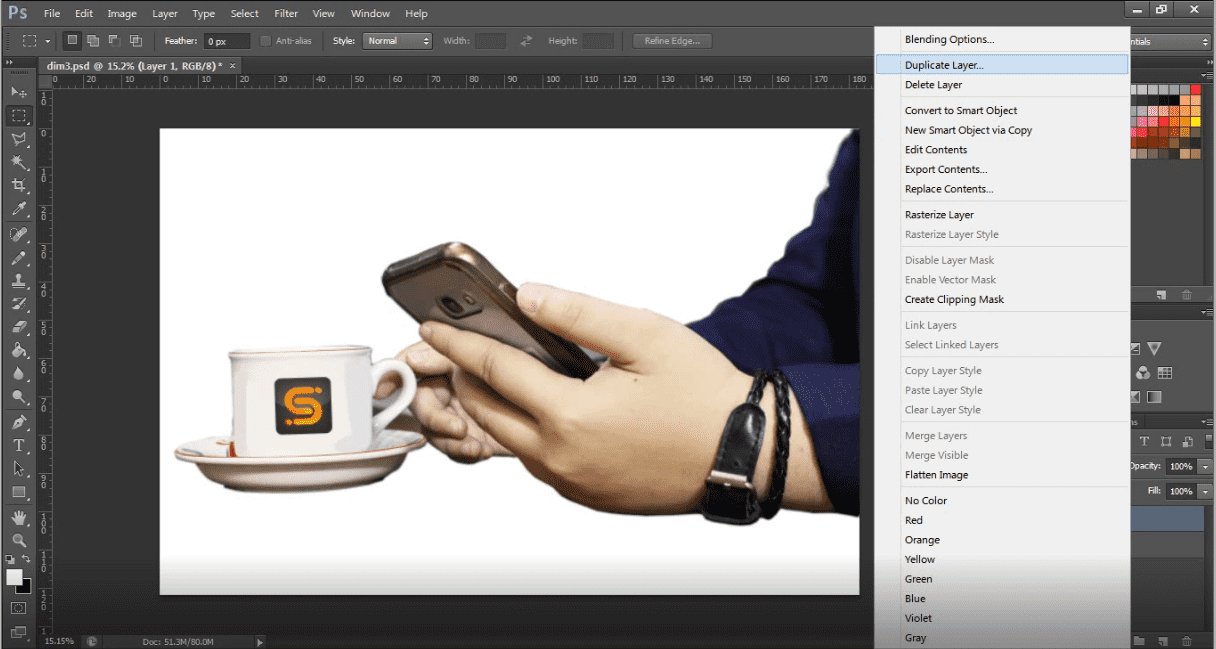Click Duplicate Layer in context menu

click(x=944, y=65)
